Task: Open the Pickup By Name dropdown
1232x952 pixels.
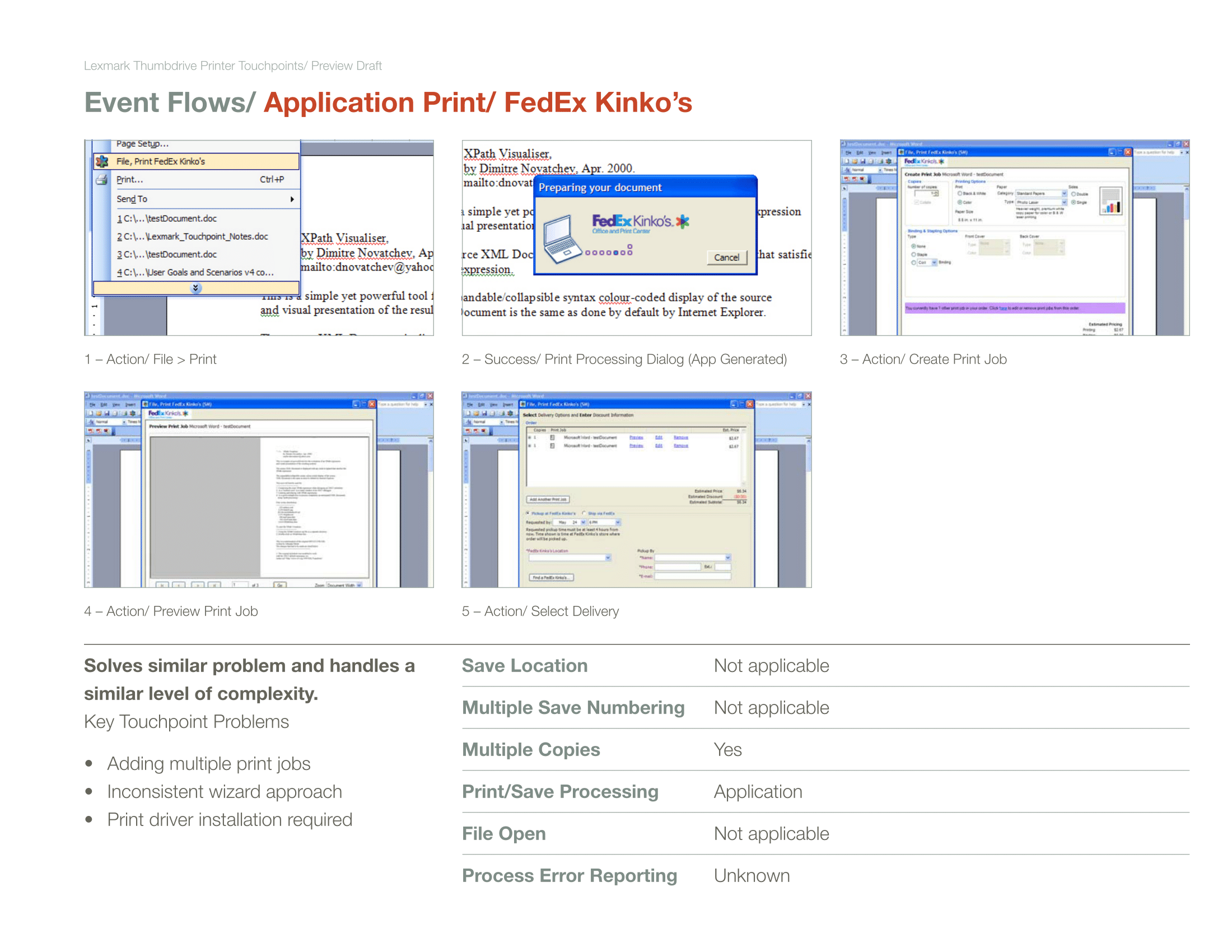Action: [x=693, y=558]
